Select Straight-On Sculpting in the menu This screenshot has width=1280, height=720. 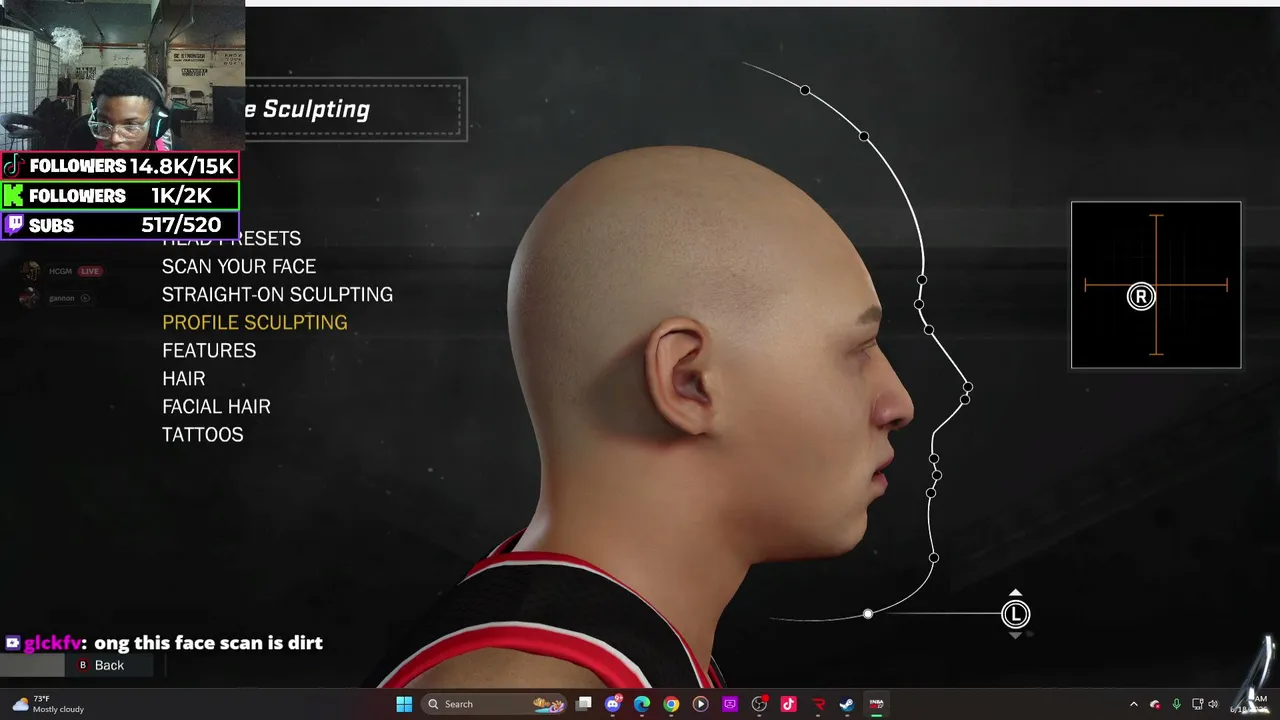click(277, 294)
